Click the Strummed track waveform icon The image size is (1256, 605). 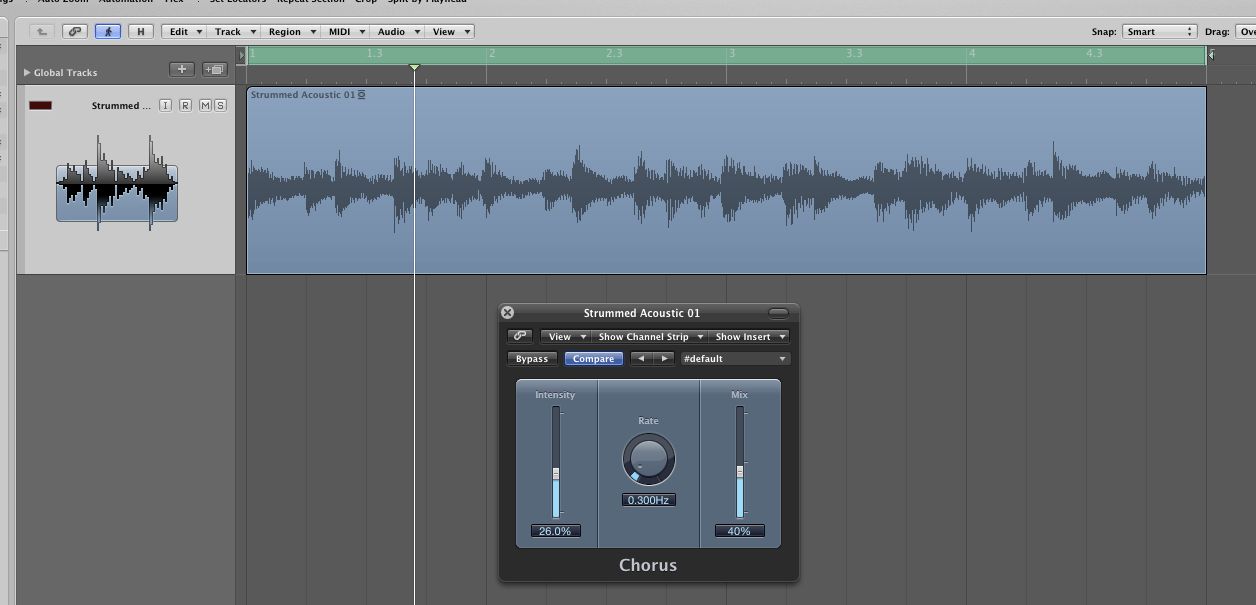tap(117, 185)
